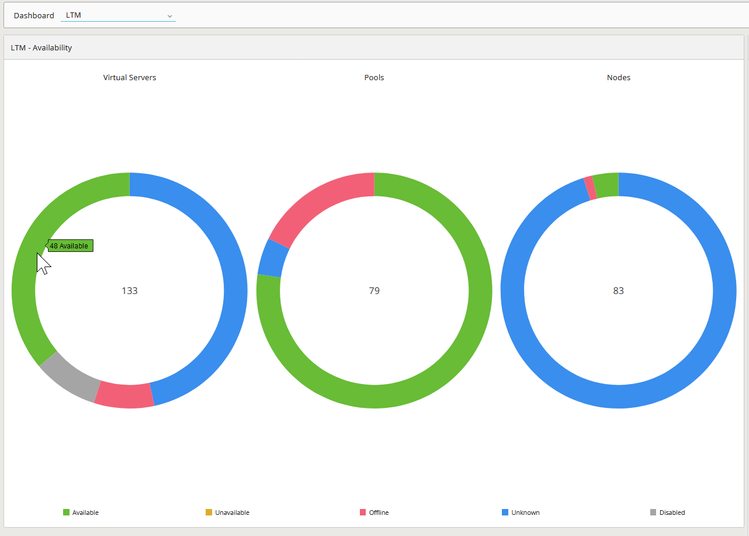Click the green Available legend swatch
This screenshot has width=749, height=536.
click(x=66, y=512)
